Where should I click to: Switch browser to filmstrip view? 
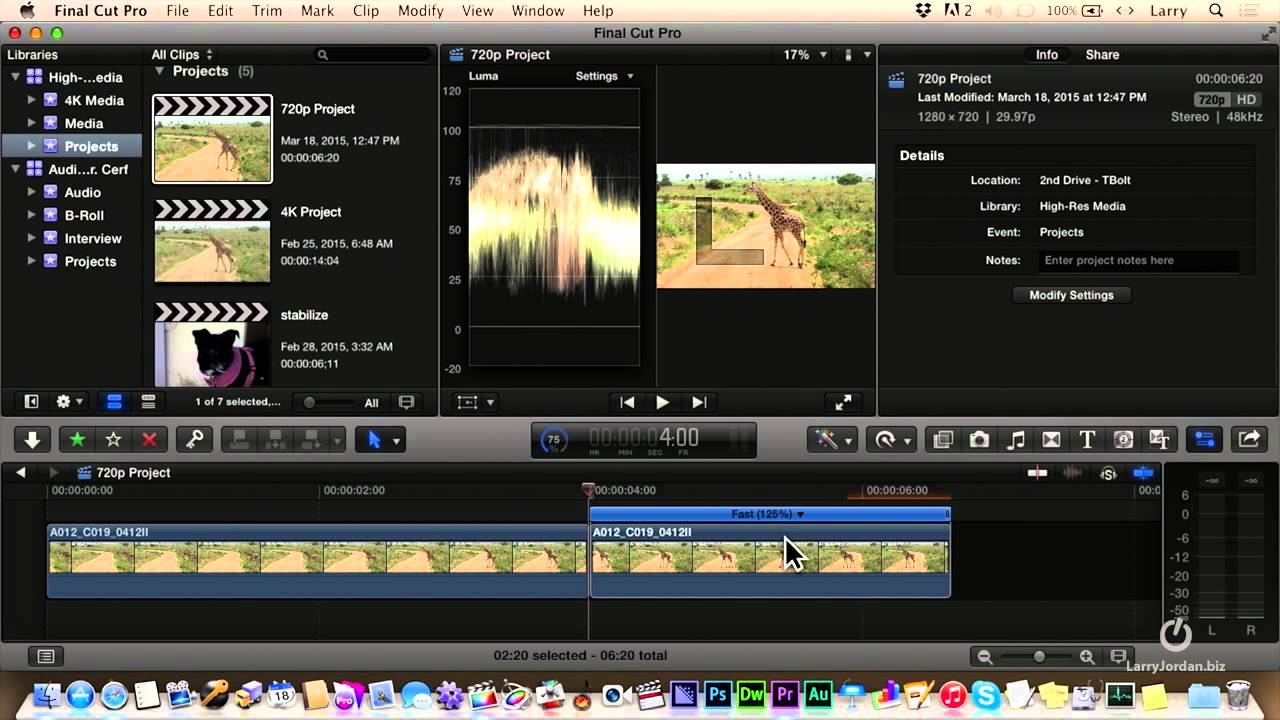114,402
